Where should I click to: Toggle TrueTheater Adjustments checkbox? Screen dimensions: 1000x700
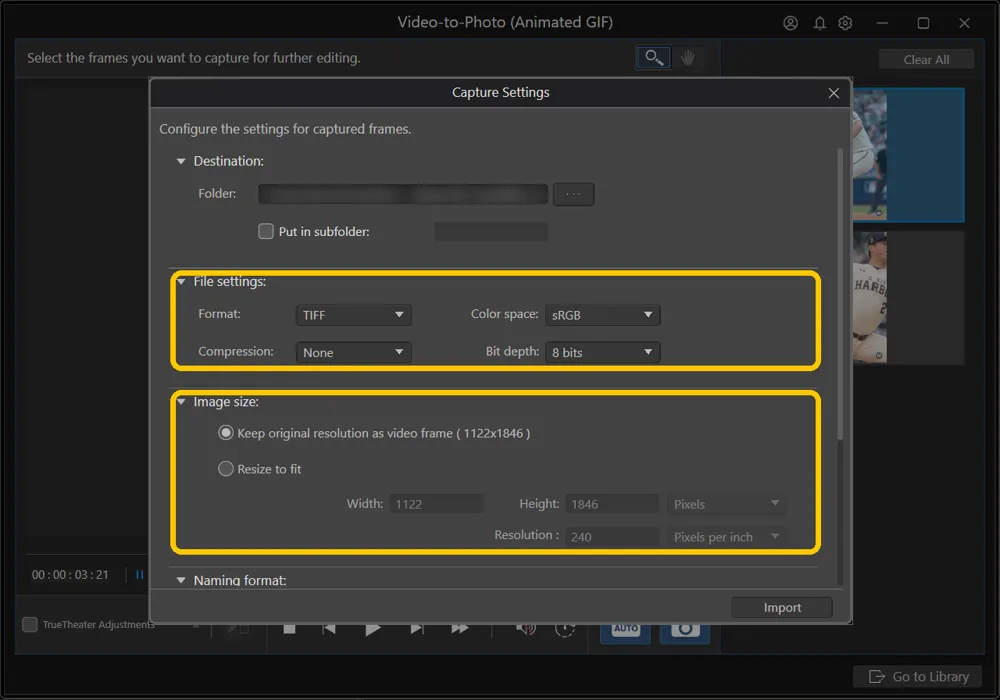tap(30, 624)
